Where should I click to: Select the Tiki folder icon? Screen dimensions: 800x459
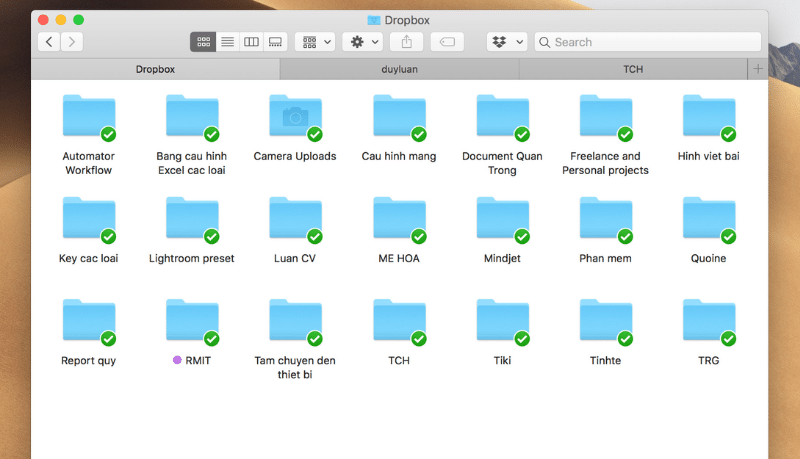503,321
